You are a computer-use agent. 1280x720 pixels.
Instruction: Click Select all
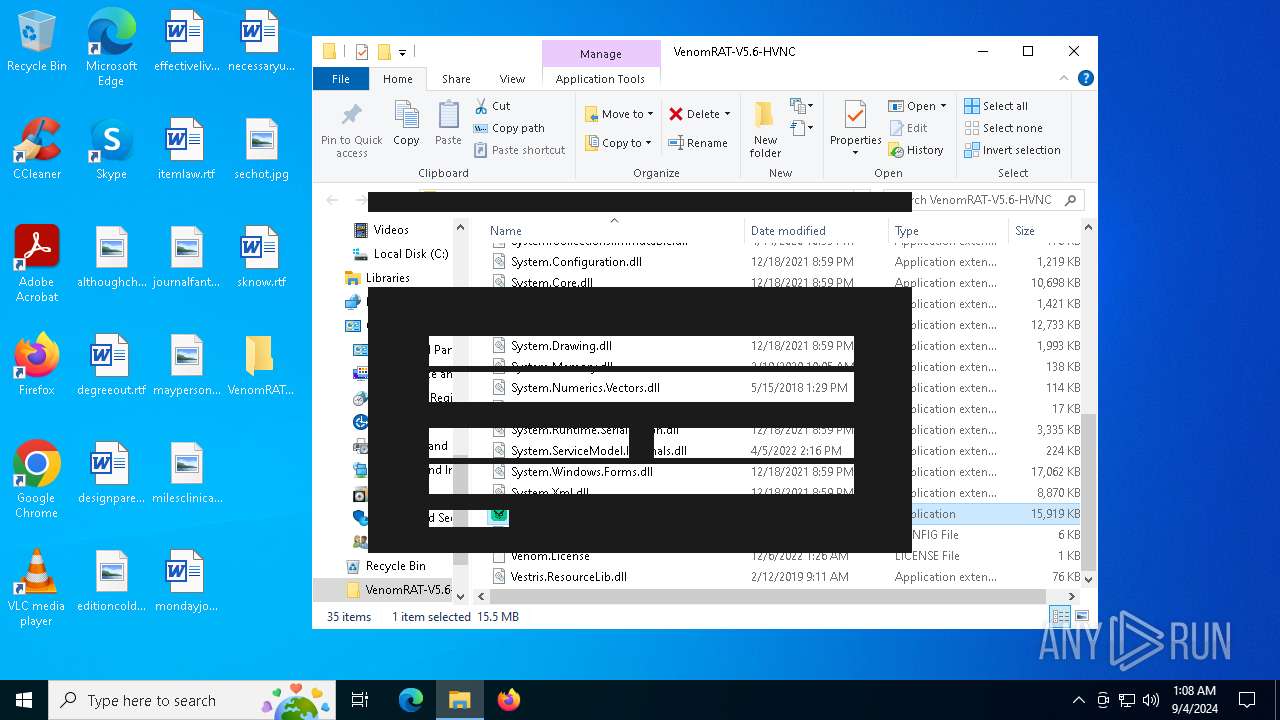[996, 106]
